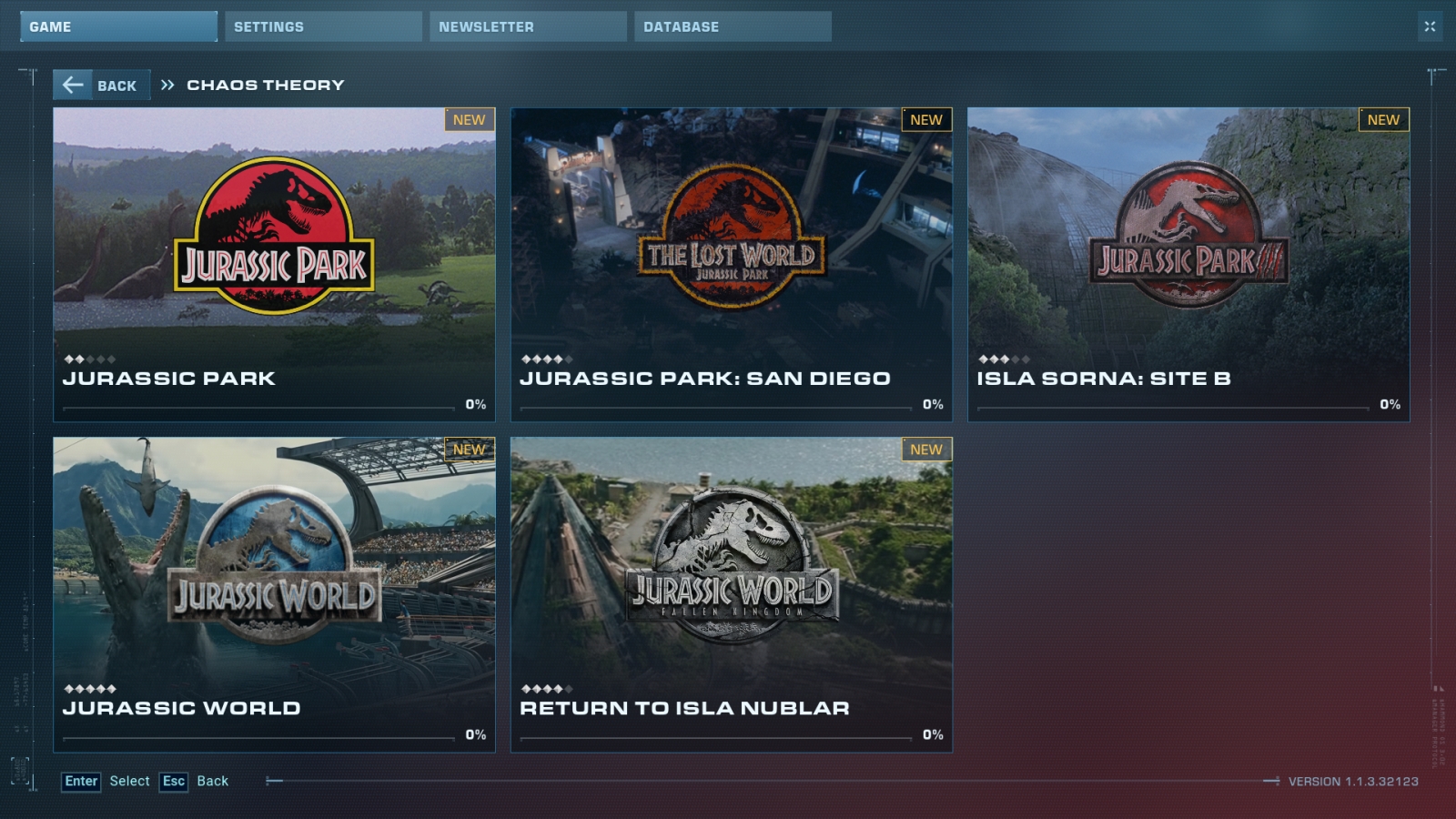This screenshot has width=1456, height=819.
Task: Click the Back hint label beside Esc
Action: [213, 781]
